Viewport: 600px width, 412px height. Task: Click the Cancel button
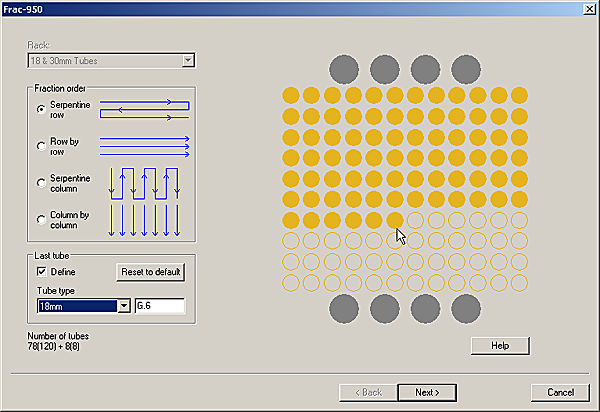click(560, 392)
